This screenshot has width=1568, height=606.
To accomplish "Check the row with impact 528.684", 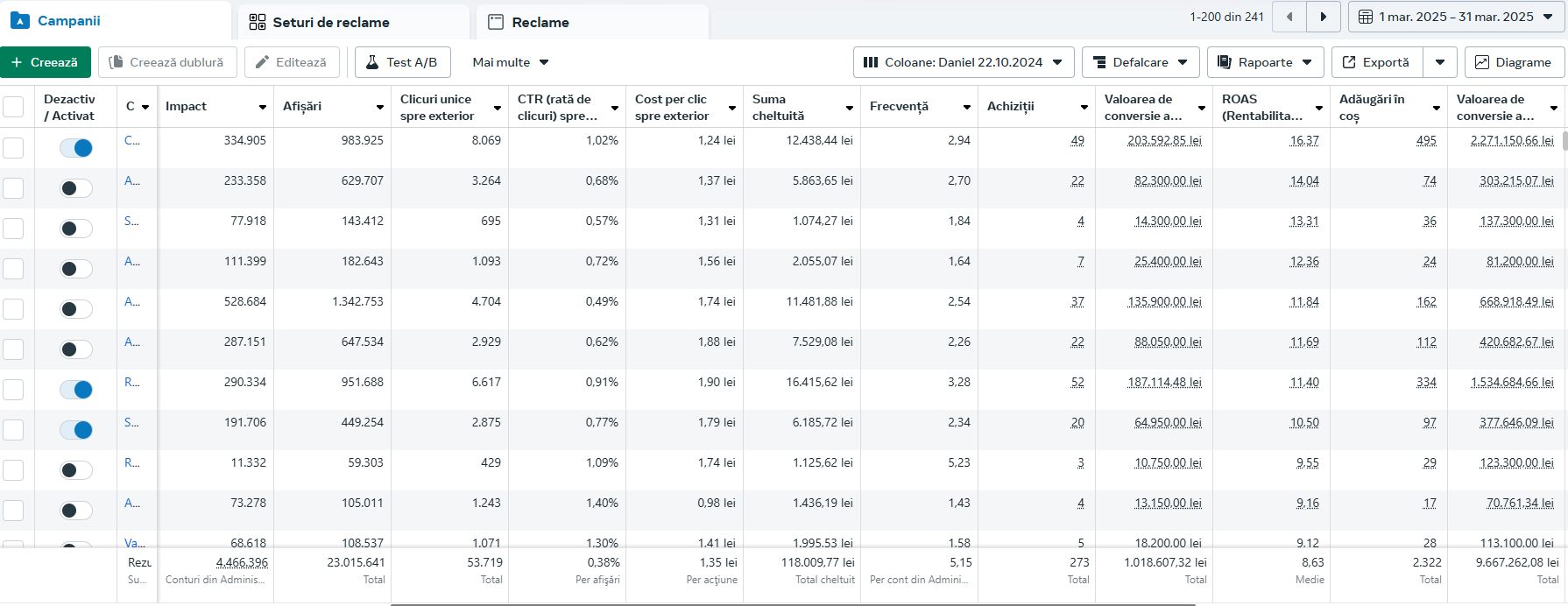I will coord(13,309).
